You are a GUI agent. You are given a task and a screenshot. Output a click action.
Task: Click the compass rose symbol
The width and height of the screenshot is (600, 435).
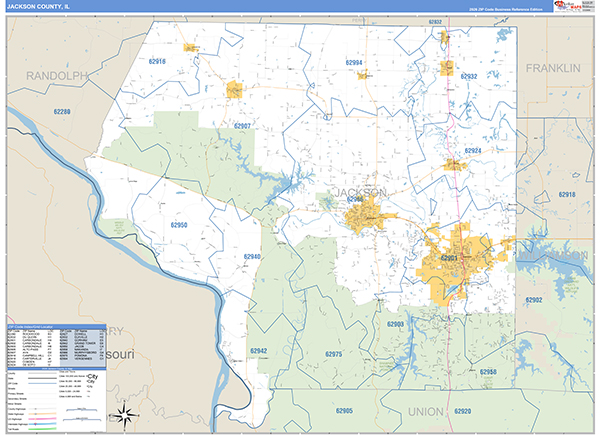[125, 415]
